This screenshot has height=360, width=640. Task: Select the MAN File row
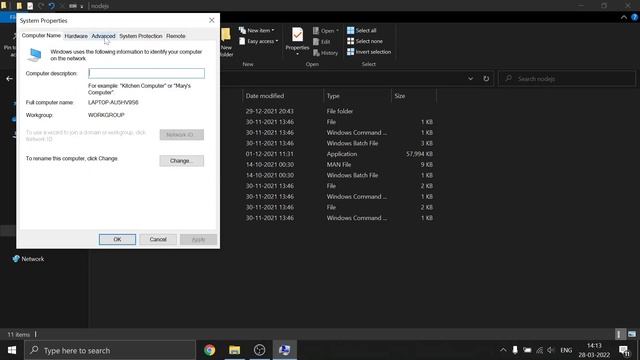pyautogui.click(x=339, y=164)
